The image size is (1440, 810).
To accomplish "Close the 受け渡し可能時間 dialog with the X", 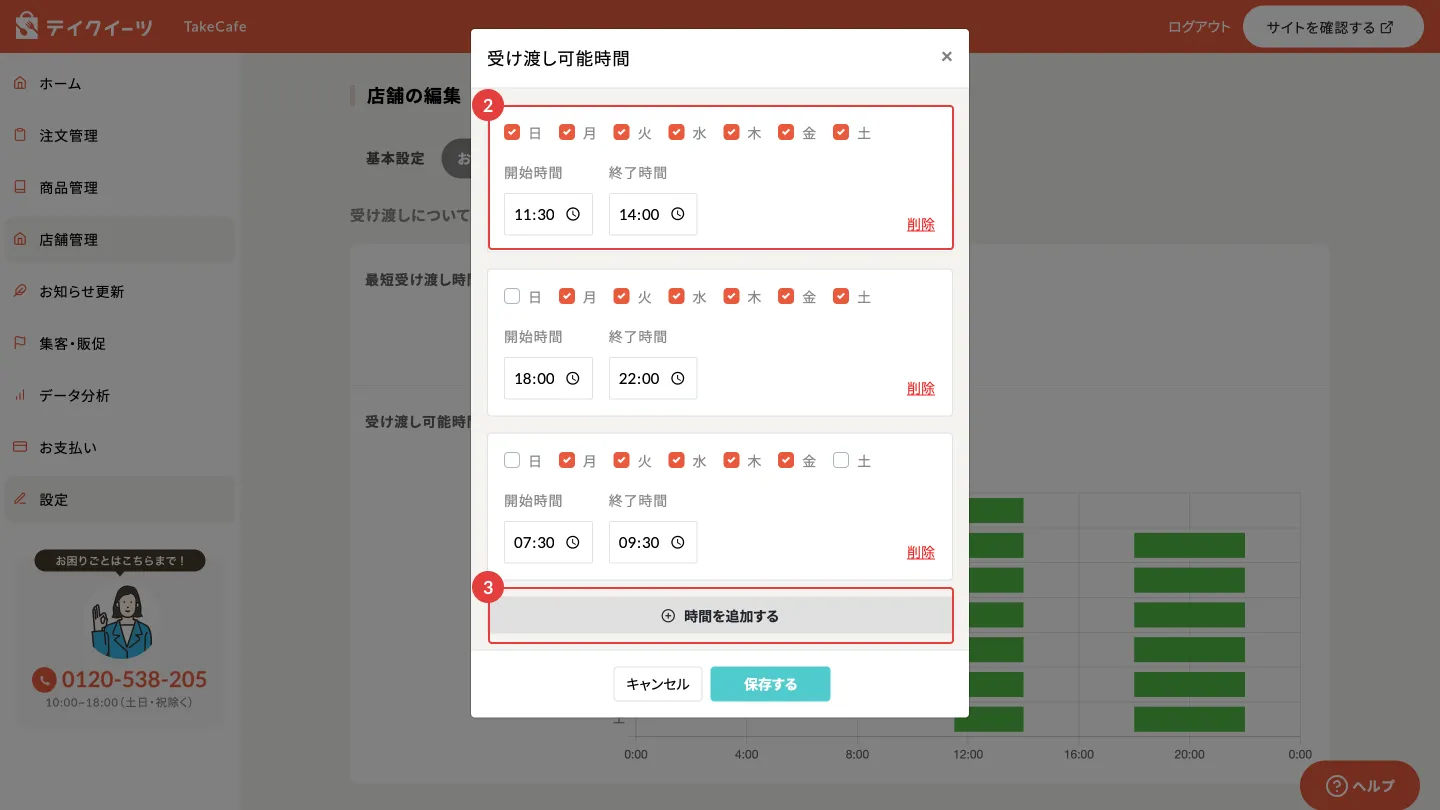I will tap(946, 57).
